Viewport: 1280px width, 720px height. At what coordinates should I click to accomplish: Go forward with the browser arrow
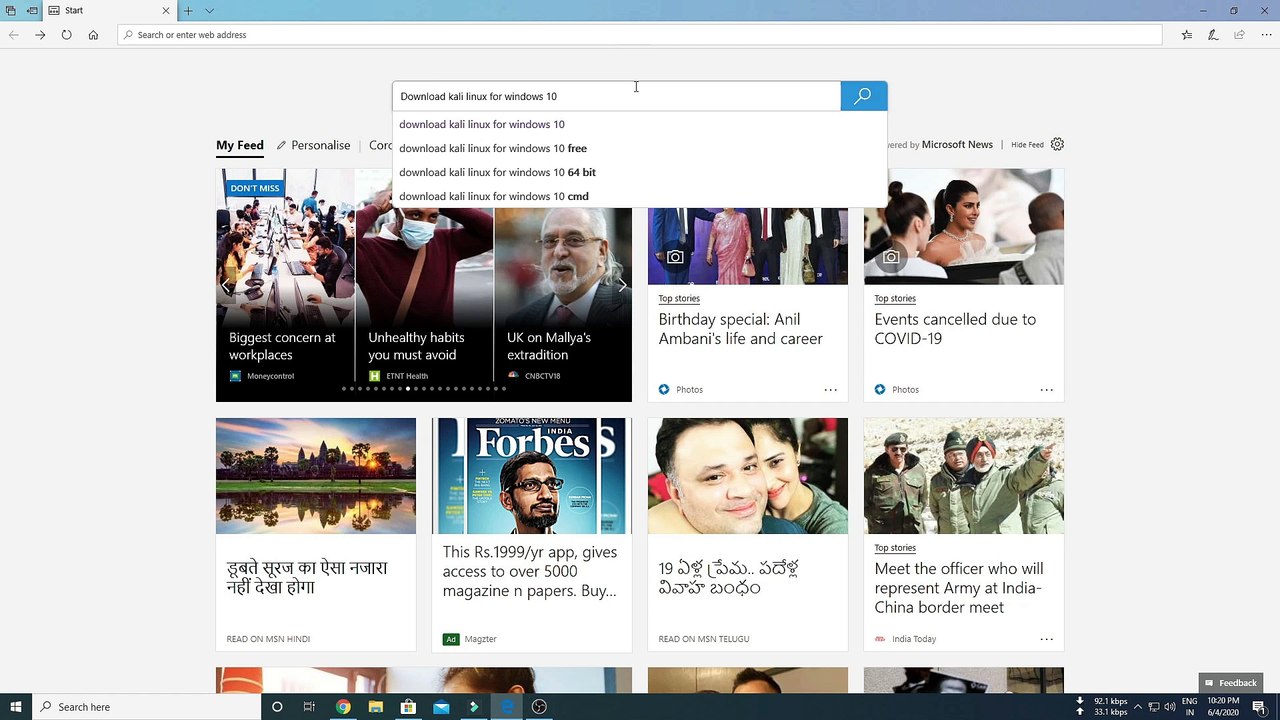pyautogui.click(x=40, y=35)
